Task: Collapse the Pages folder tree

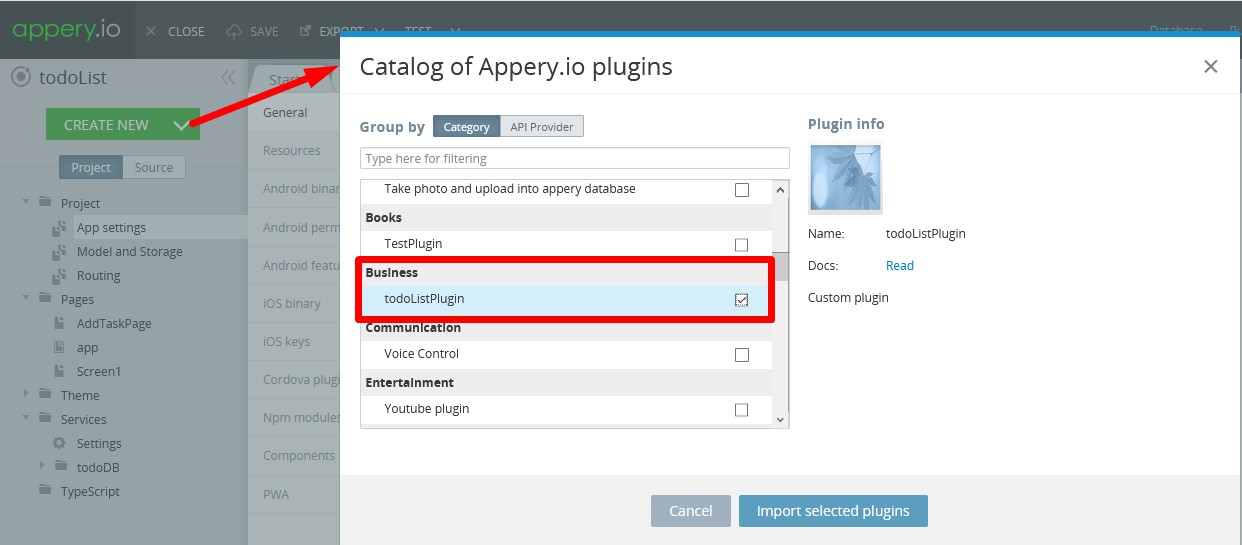Action: pyautogui.click(x=26, y=298)
